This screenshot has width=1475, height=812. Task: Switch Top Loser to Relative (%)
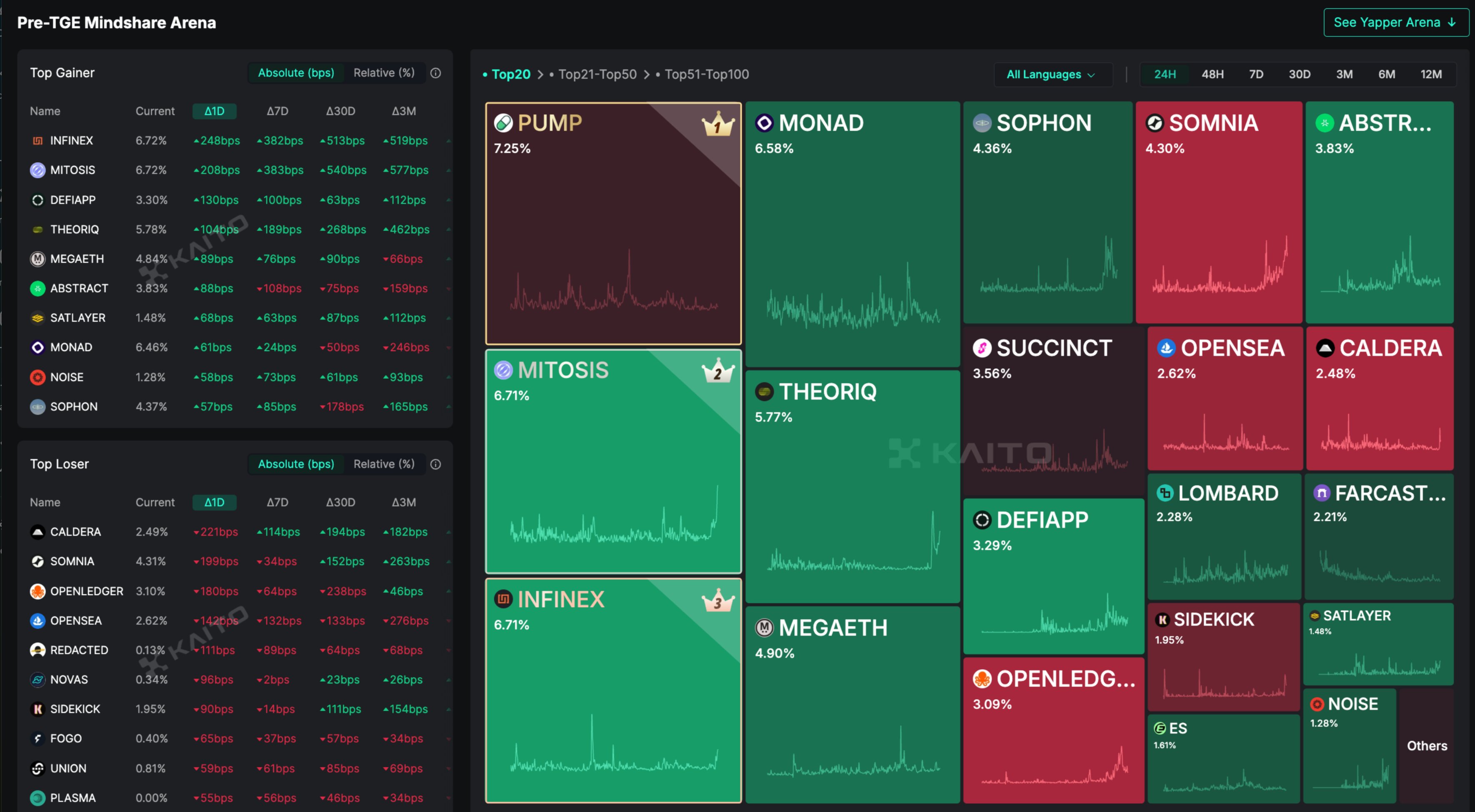click(x=384, y=464)
